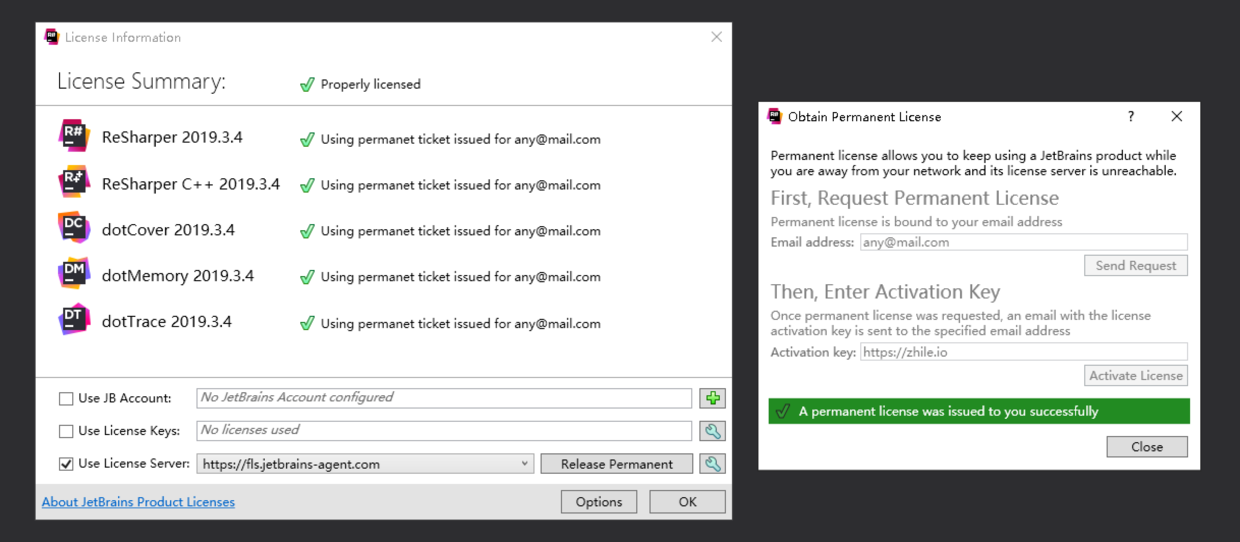The height and width of the screenshot is (542, 1240).
Task: Click the JB Account field showing No JetBrains Account configured
Action: pos(444,398)
